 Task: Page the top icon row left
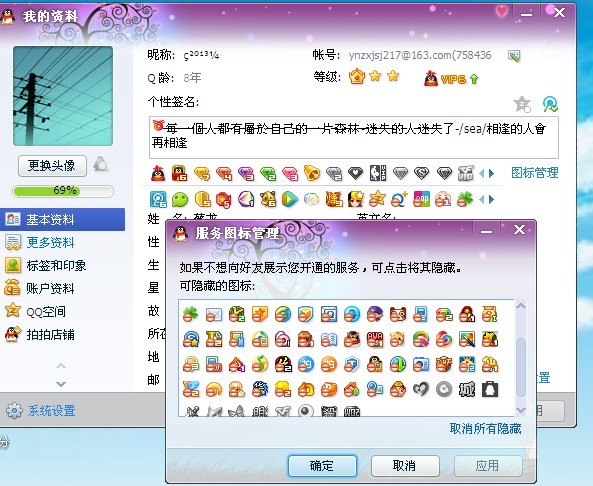point(481,174)
